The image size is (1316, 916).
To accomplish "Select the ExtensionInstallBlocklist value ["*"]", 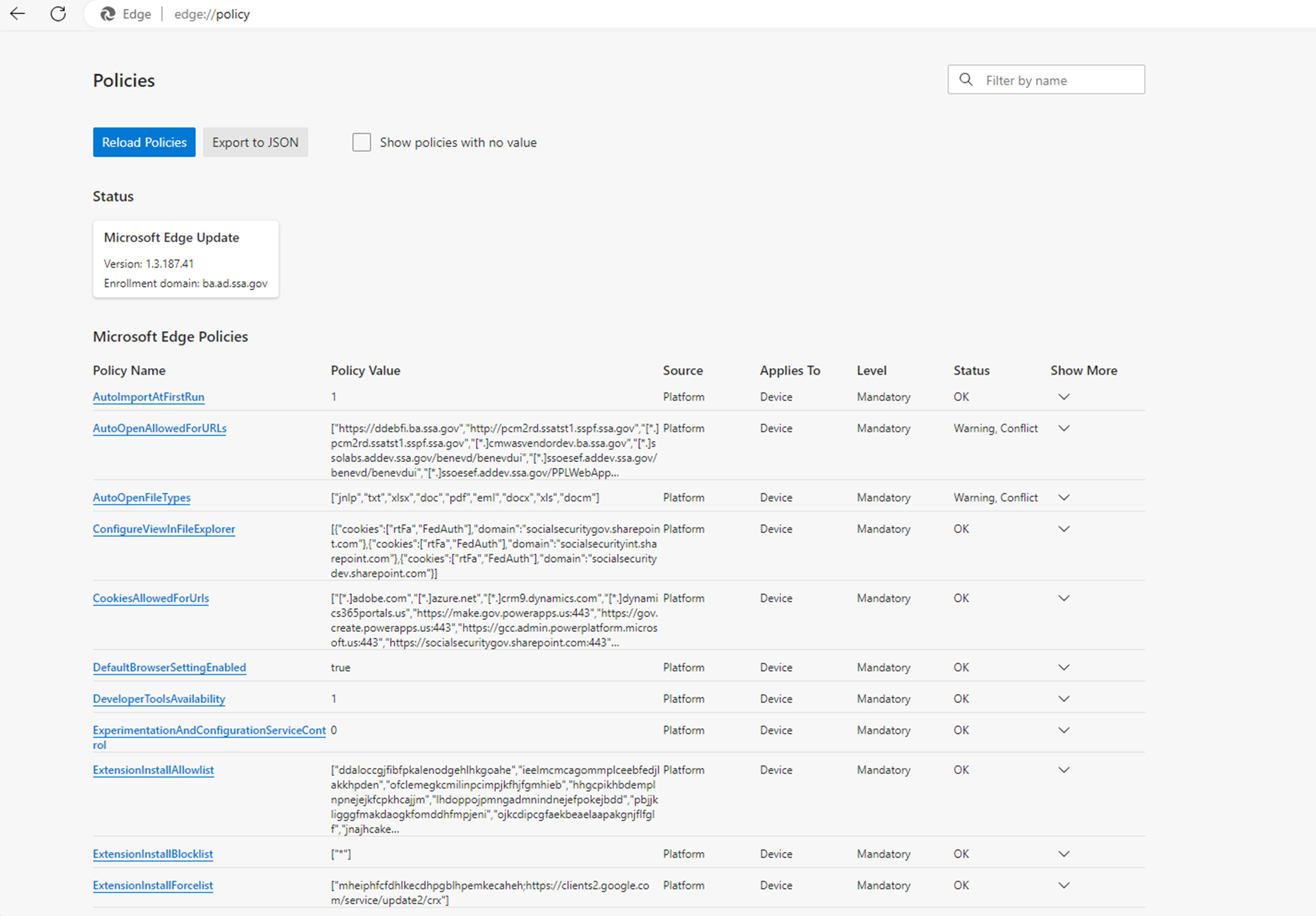I will point(341,853).
